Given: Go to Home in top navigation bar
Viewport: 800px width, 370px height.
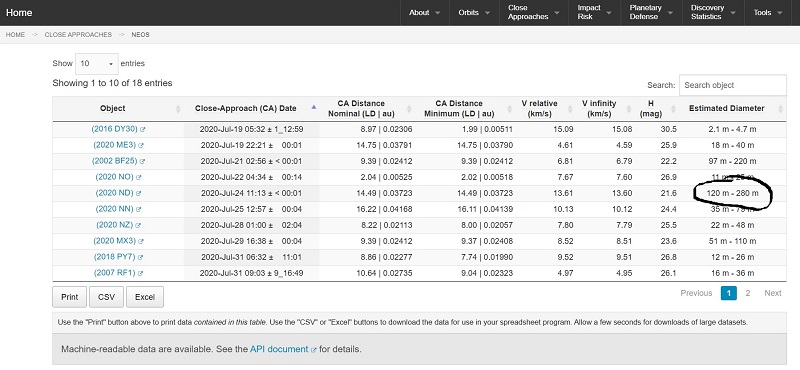Looking at the screenshot, I should click(x=19, y=13).
